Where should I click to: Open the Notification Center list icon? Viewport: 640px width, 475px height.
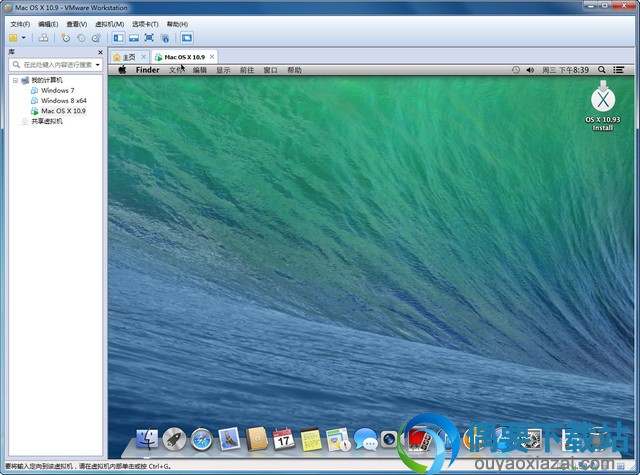pos(618,70)
